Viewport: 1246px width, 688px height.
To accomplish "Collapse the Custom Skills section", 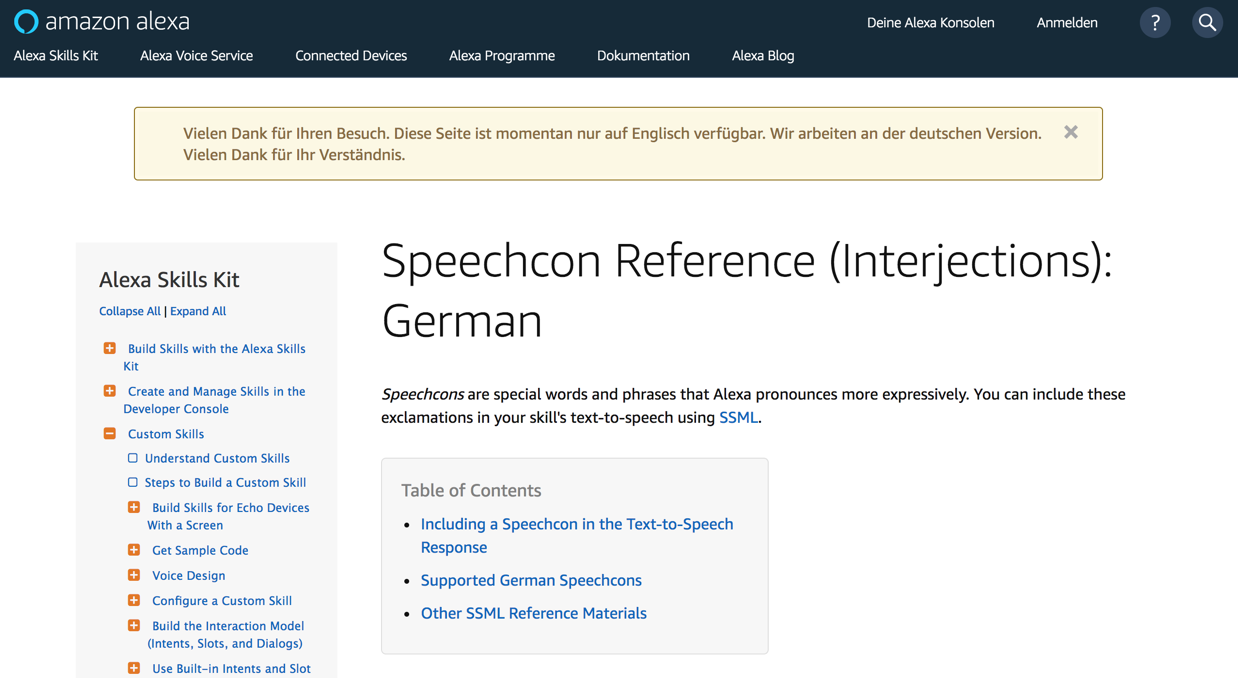I will tap(110, 436).
